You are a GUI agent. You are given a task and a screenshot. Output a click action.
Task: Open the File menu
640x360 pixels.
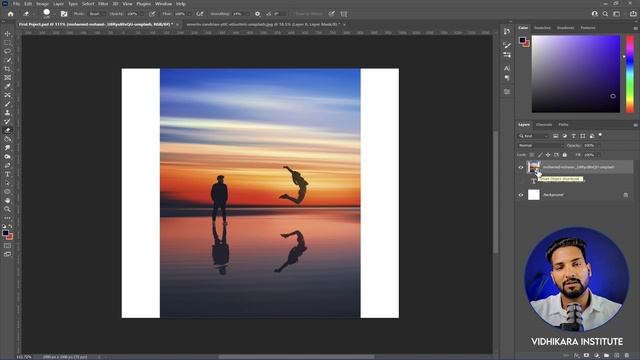[x=16, y=4]
